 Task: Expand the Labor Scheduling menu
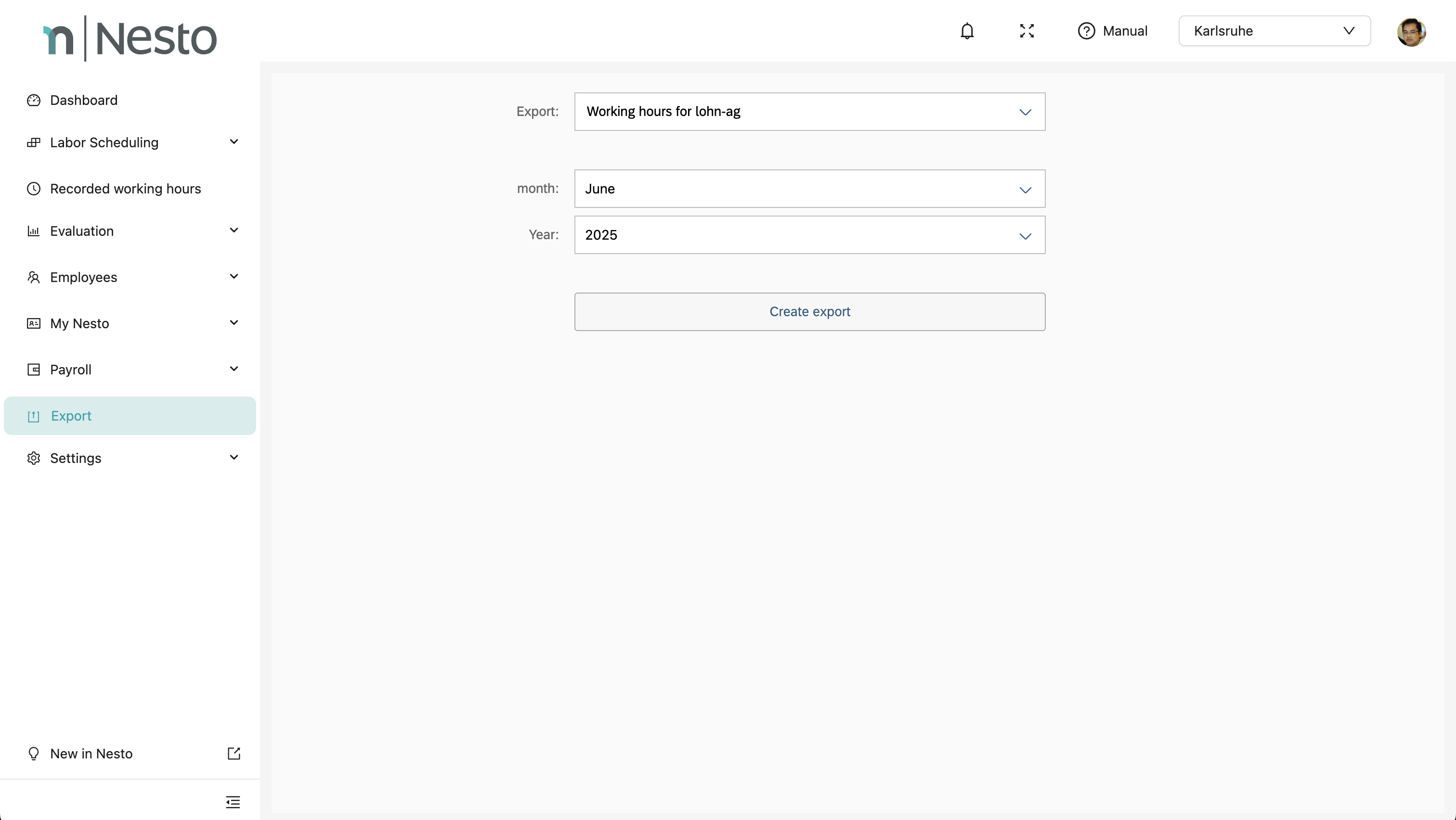104,142
